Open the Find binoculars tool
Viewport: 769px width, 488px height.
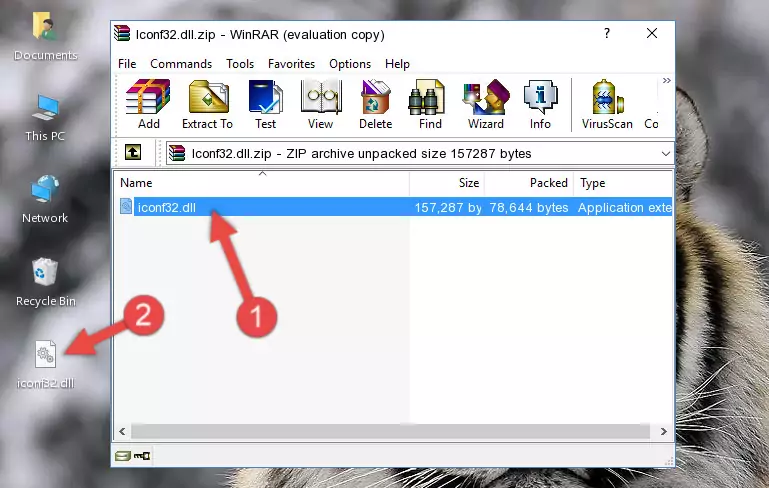click(430, 104)
